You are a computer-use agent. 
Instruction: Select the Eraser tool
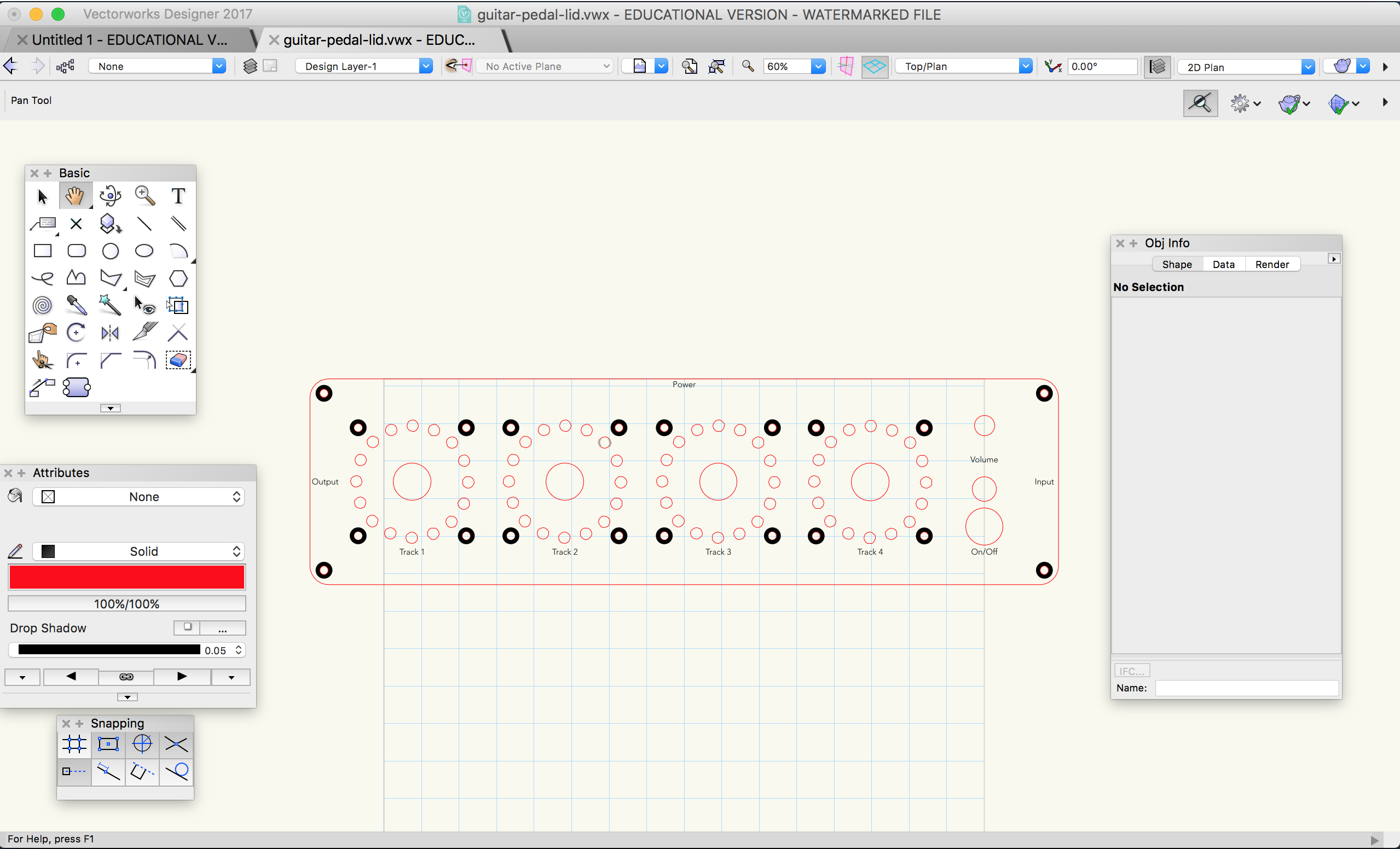178,360
